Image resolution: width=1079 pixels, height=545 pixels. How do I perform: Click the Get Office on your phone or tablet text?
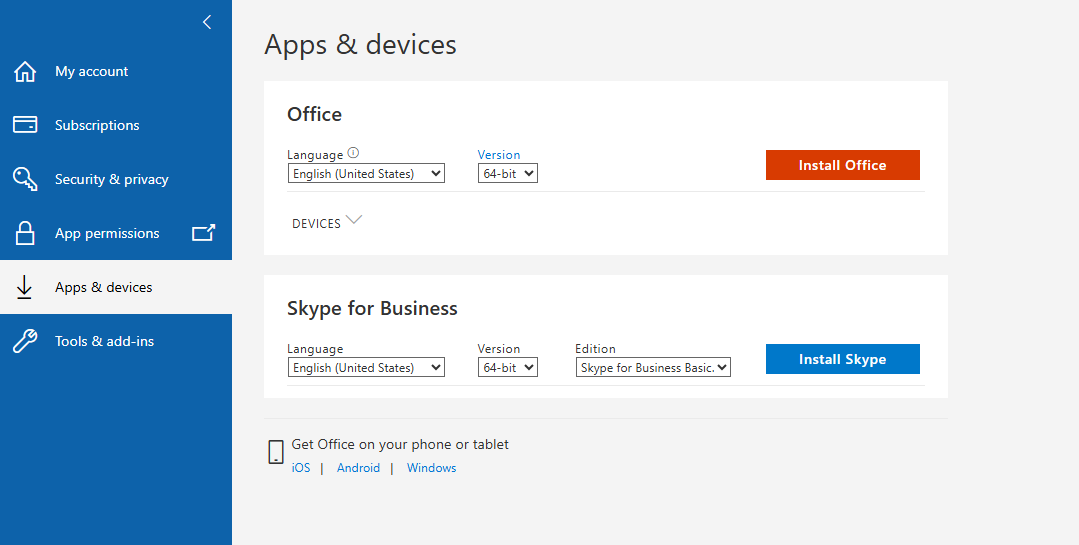(400, 445)
